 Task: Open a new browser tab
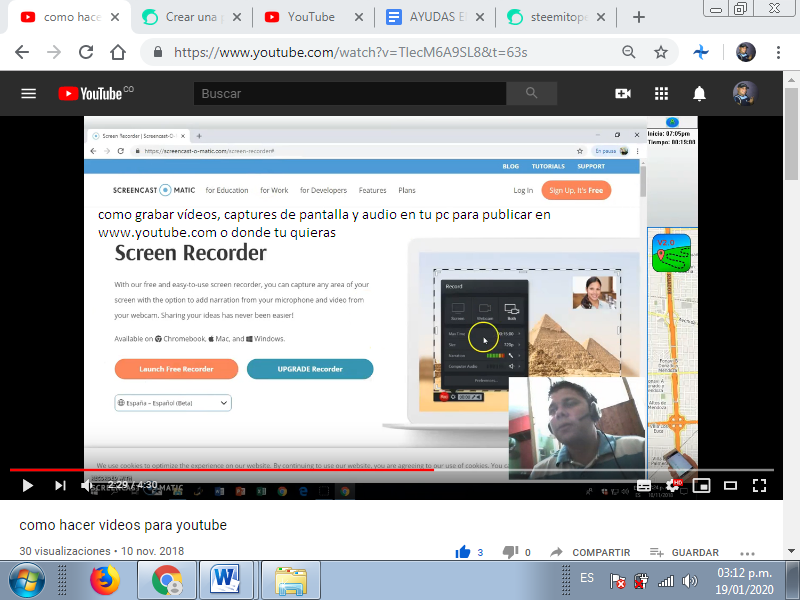[639, 17]
